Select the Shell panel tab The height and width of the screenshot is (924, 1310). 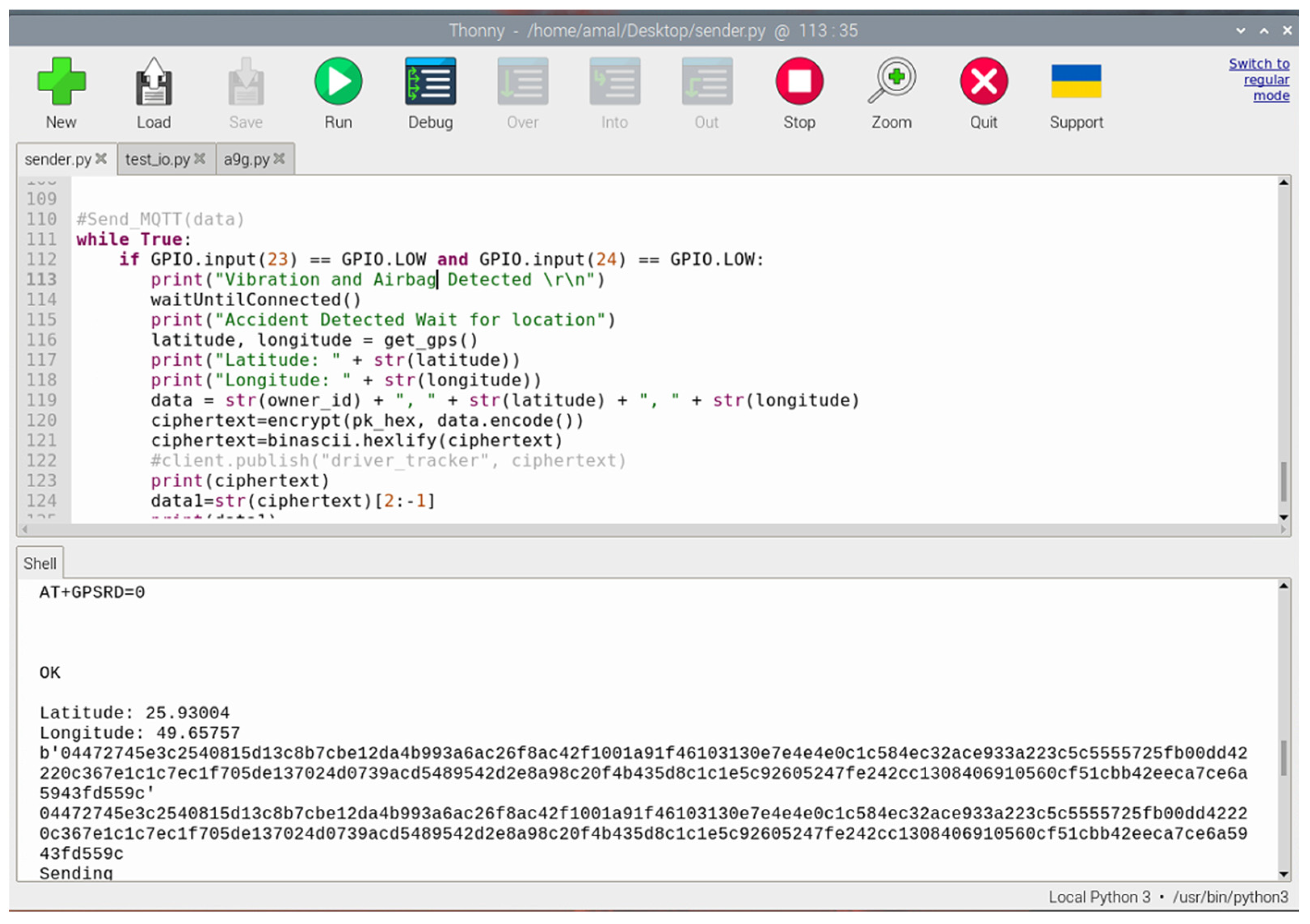(x=40, y=564)
